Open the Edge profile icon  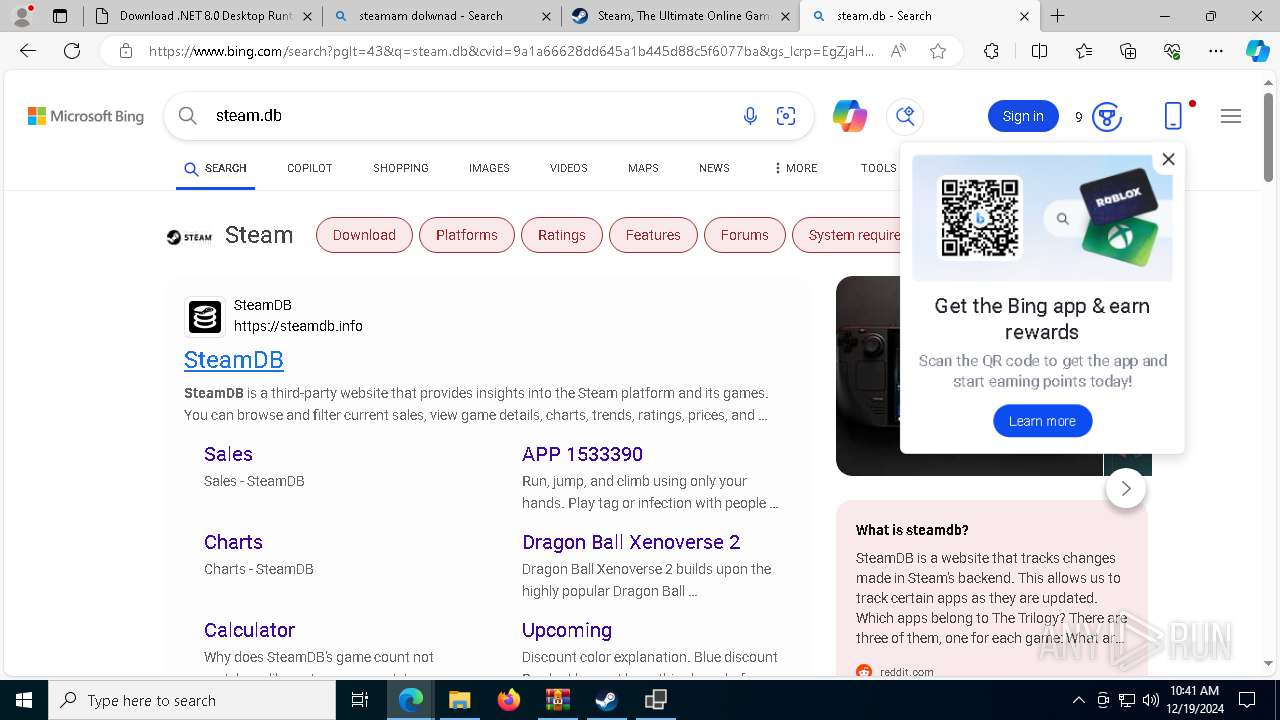(22, 16)
